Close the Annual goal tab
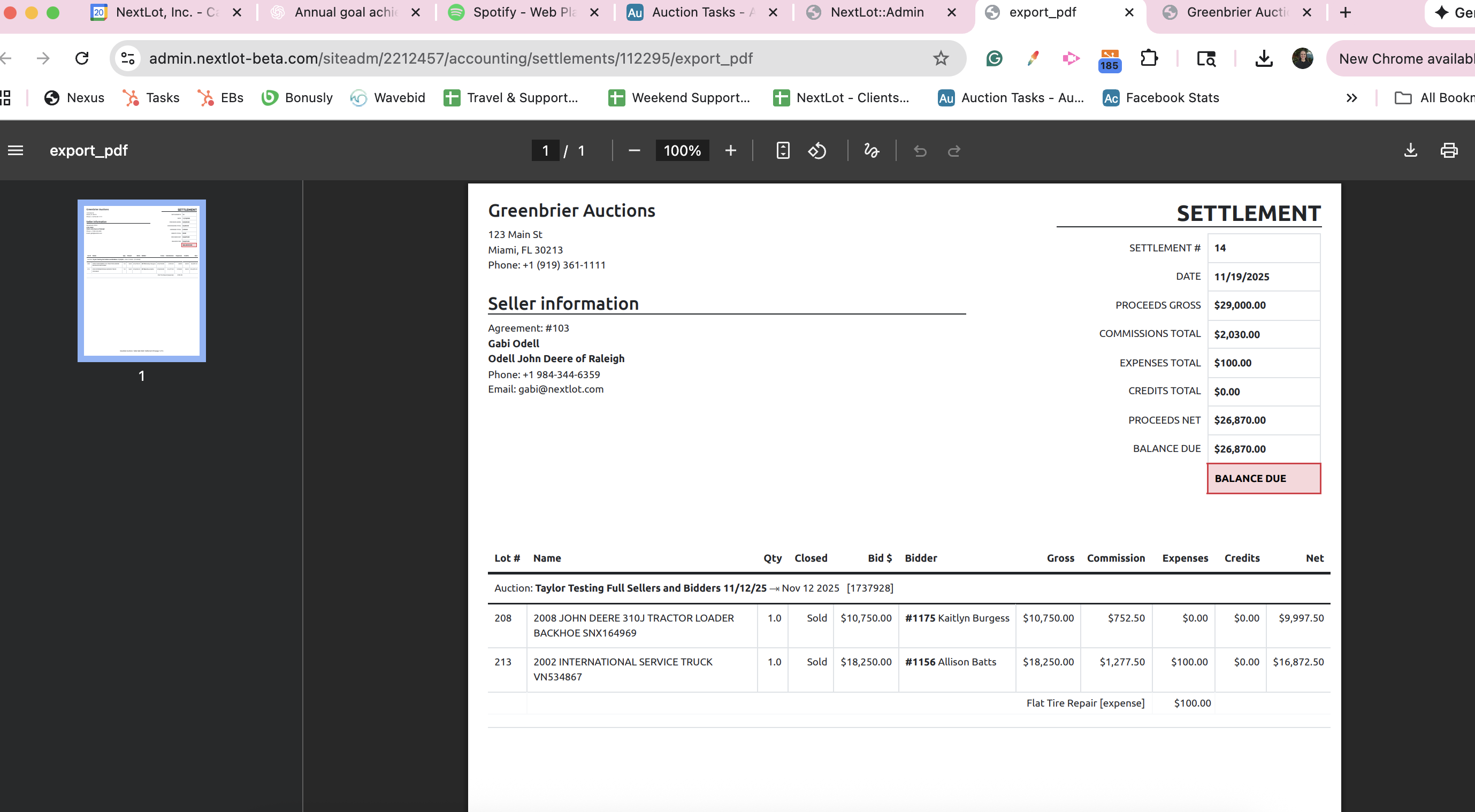 [416, 13]
